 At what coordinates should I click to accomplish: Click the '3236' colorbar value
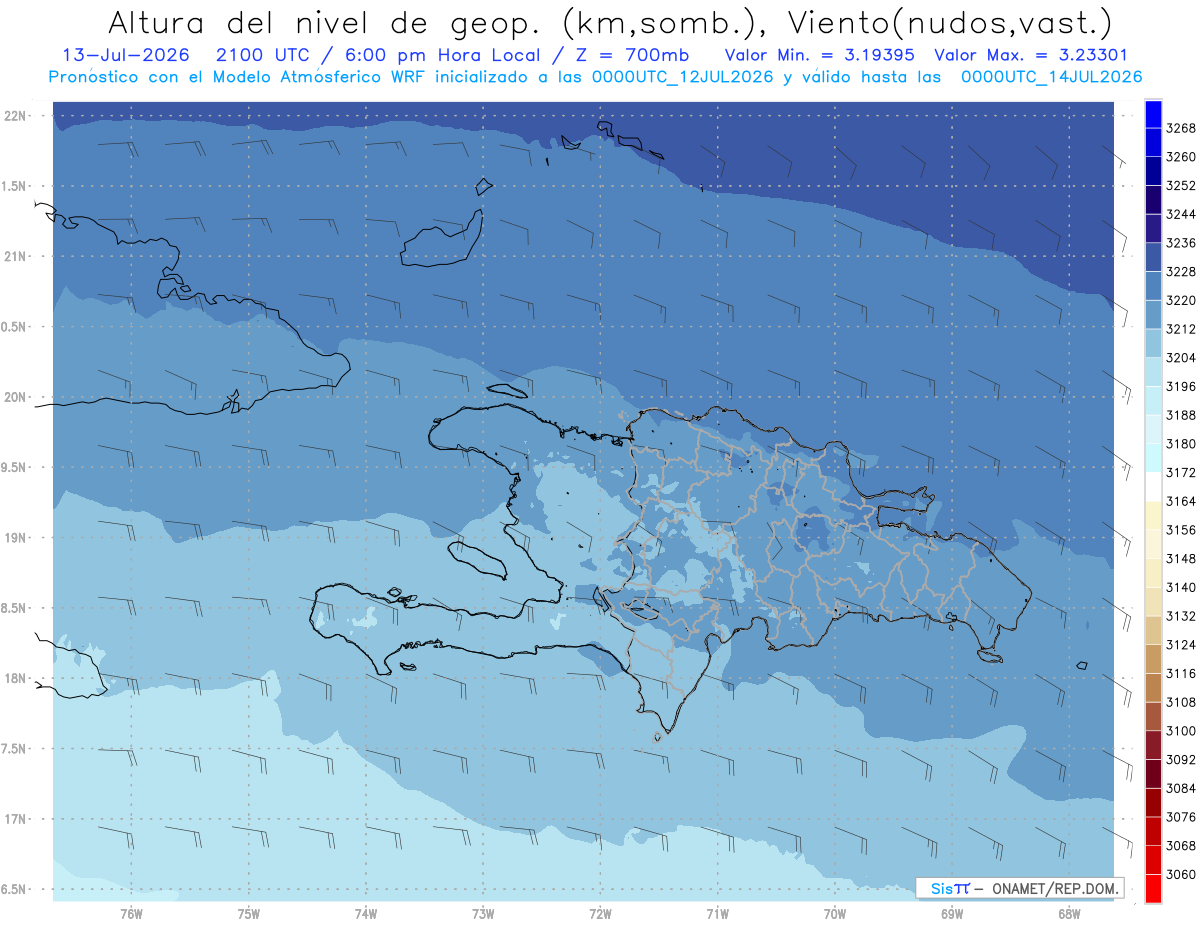coord(1181,243)
